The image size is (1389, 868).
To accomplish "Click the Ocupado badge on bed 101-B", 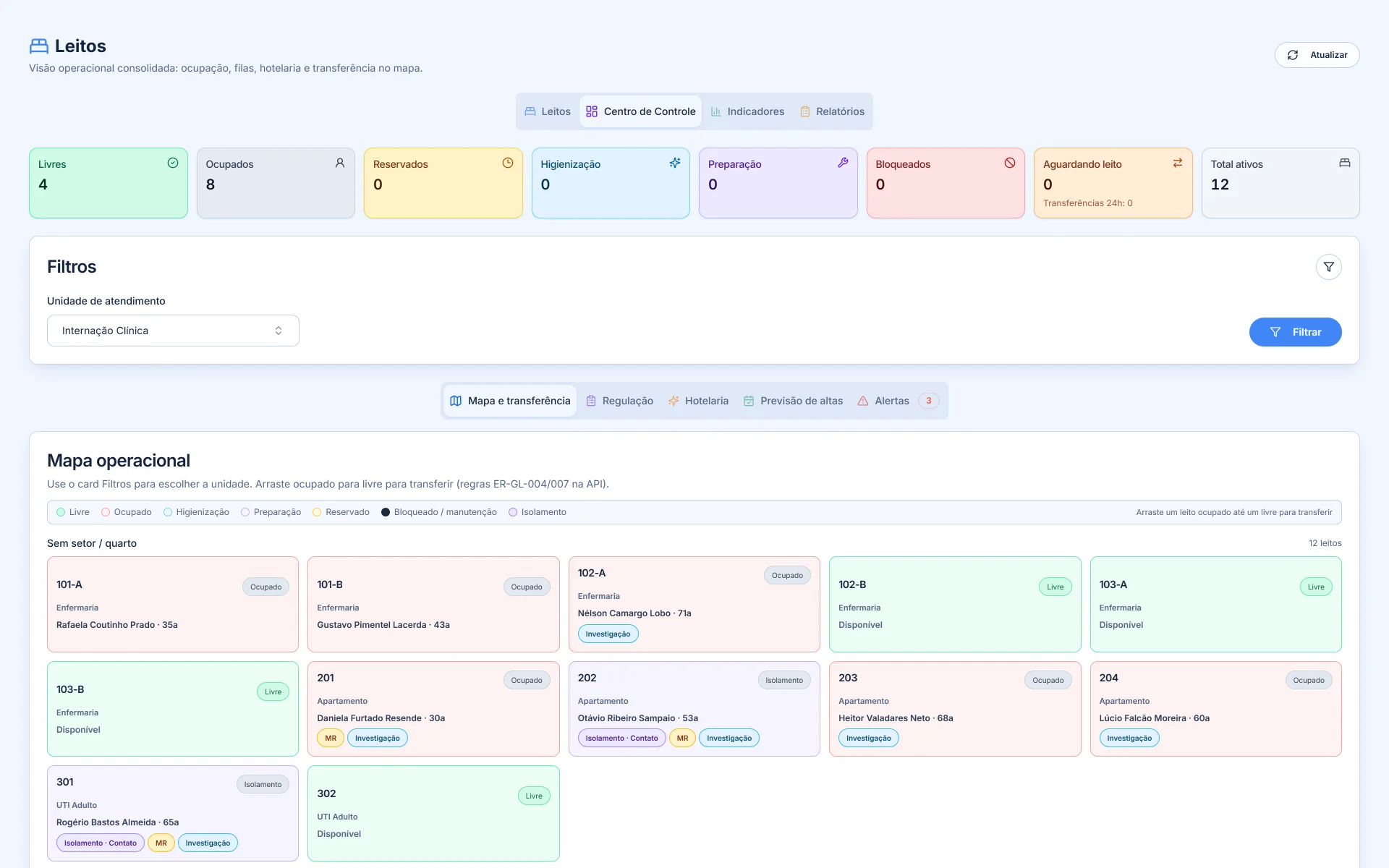I will click(x=527, y=587).
